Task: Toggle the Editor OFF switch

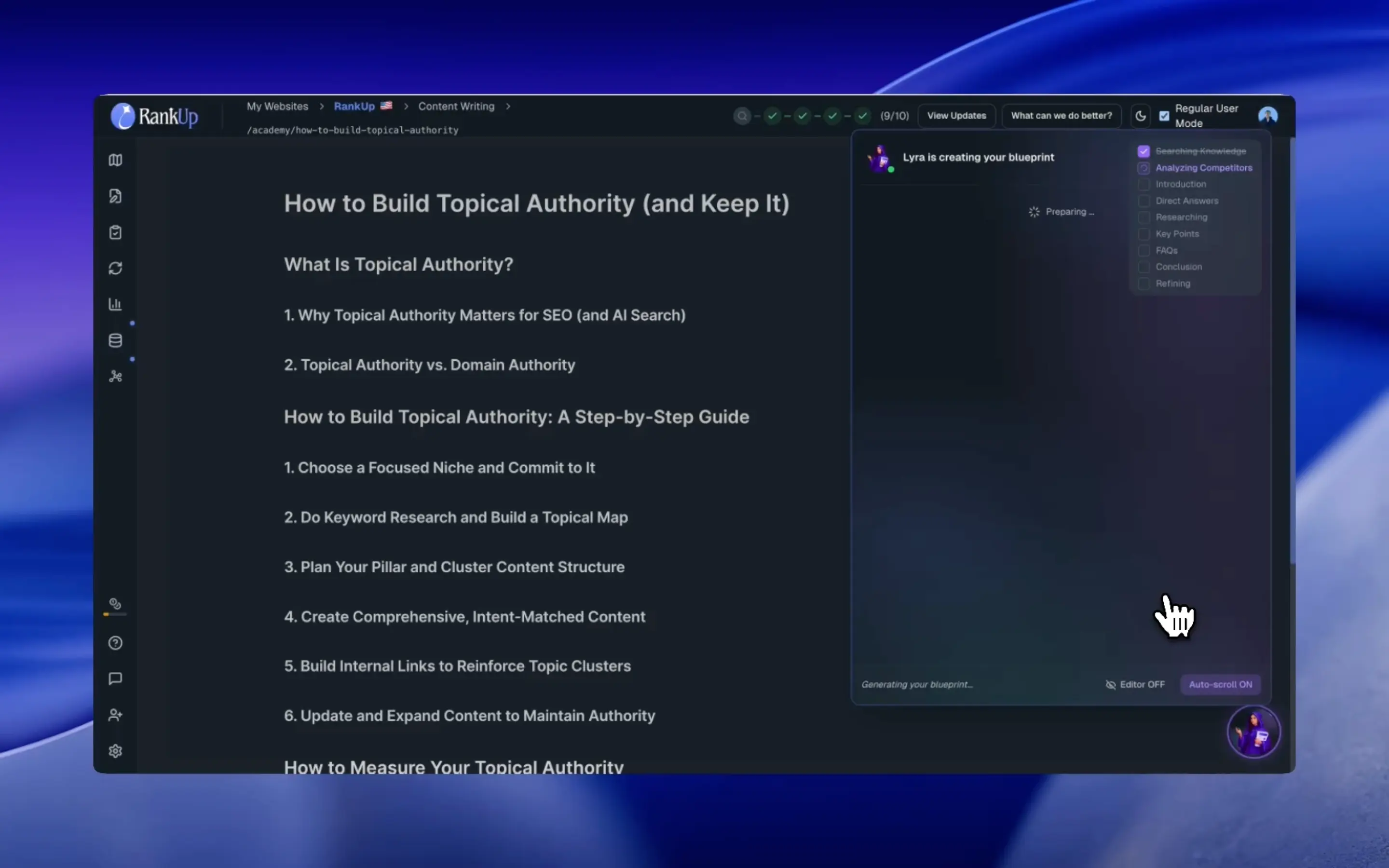Action: (1135, 684)
